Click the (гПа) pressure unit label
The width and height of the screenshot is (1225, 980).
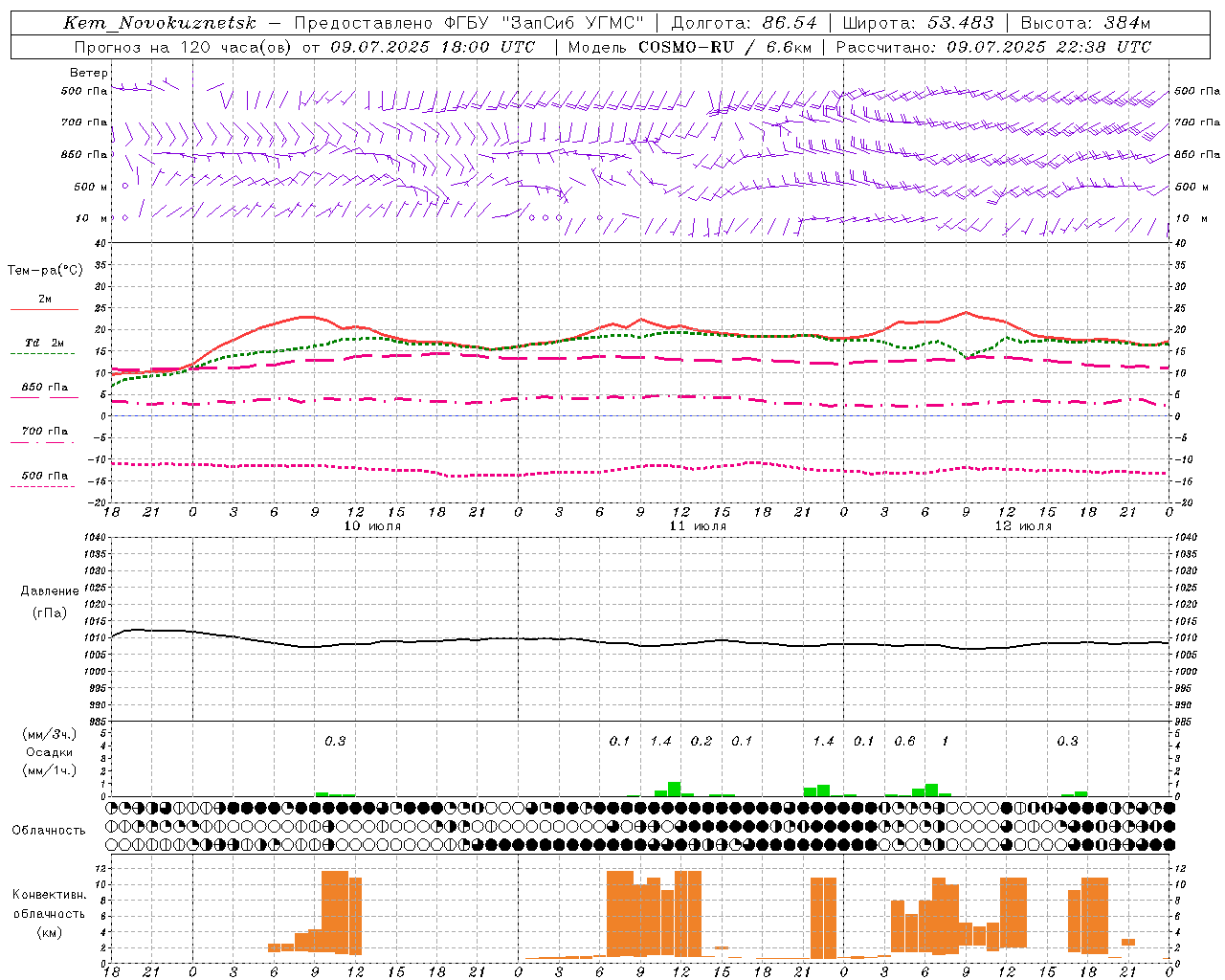pos(50,612)
